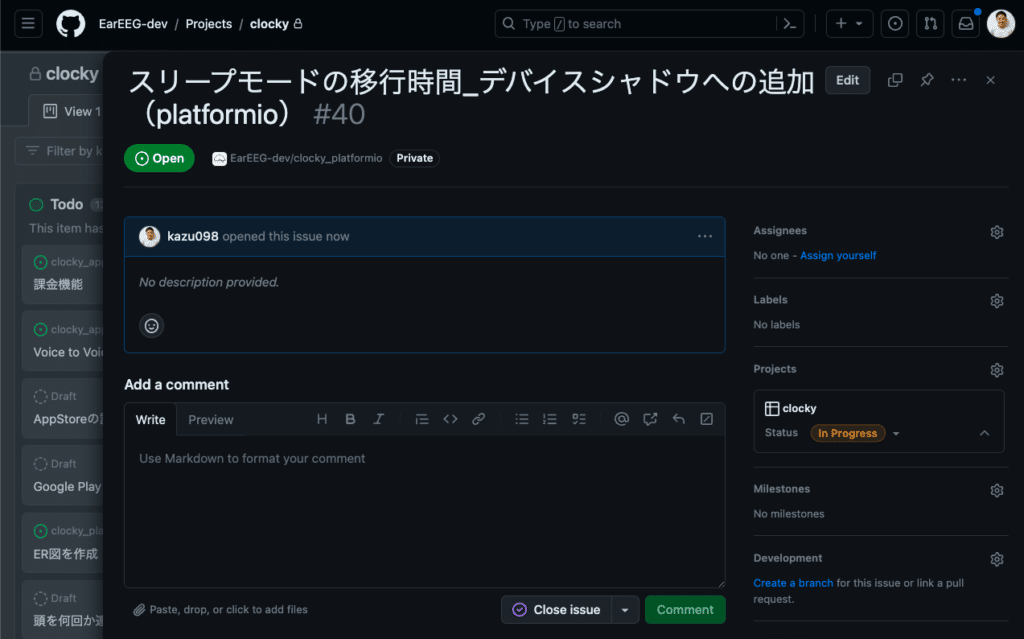Click Assign yourself link
The height and width of the screenshot is (639, 1024).
pos(838,255)
